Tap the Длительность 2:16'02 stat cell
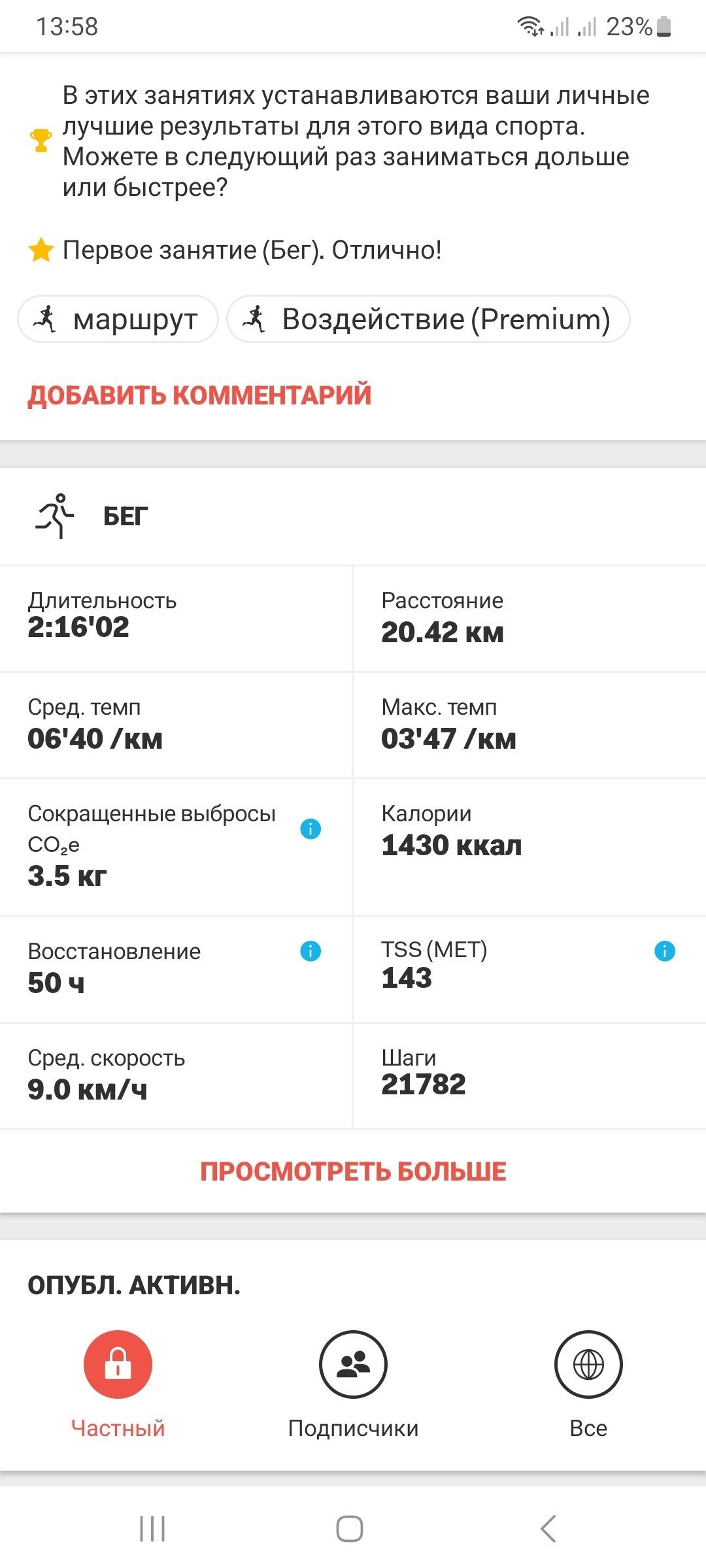 pyautogui.click(x=176, y=618)
